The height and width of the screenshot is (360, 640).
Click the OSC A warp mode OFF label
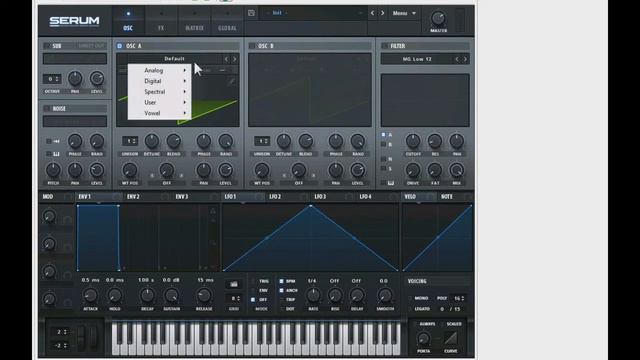(167, 183)
